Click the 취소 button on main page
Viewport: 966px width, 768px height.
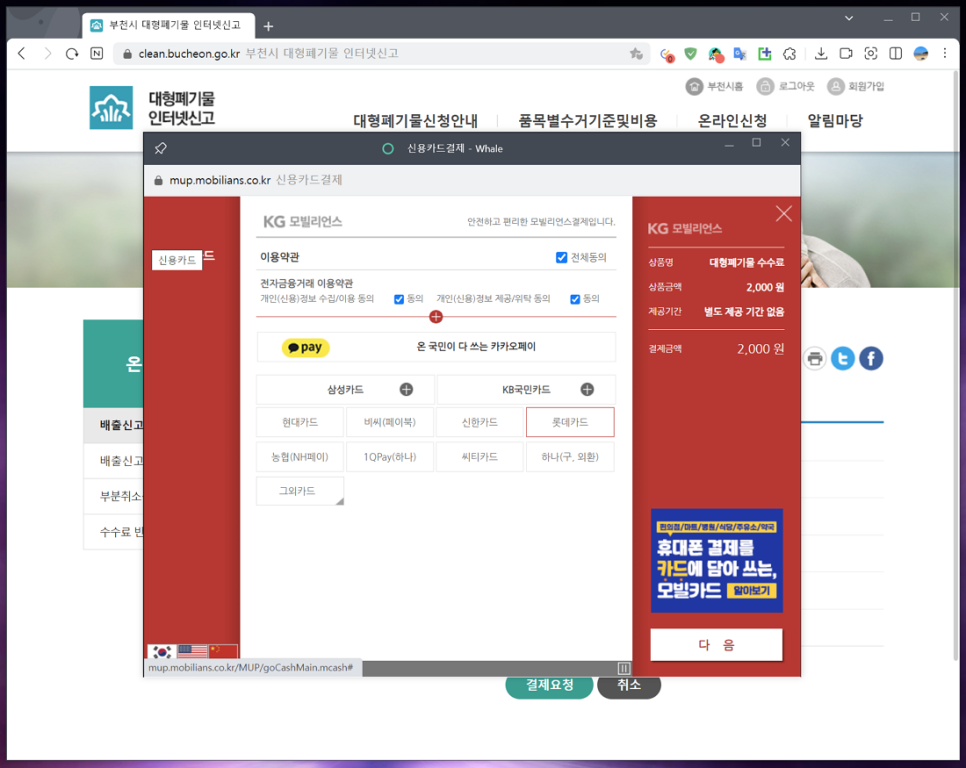click(x=629, y=685)
